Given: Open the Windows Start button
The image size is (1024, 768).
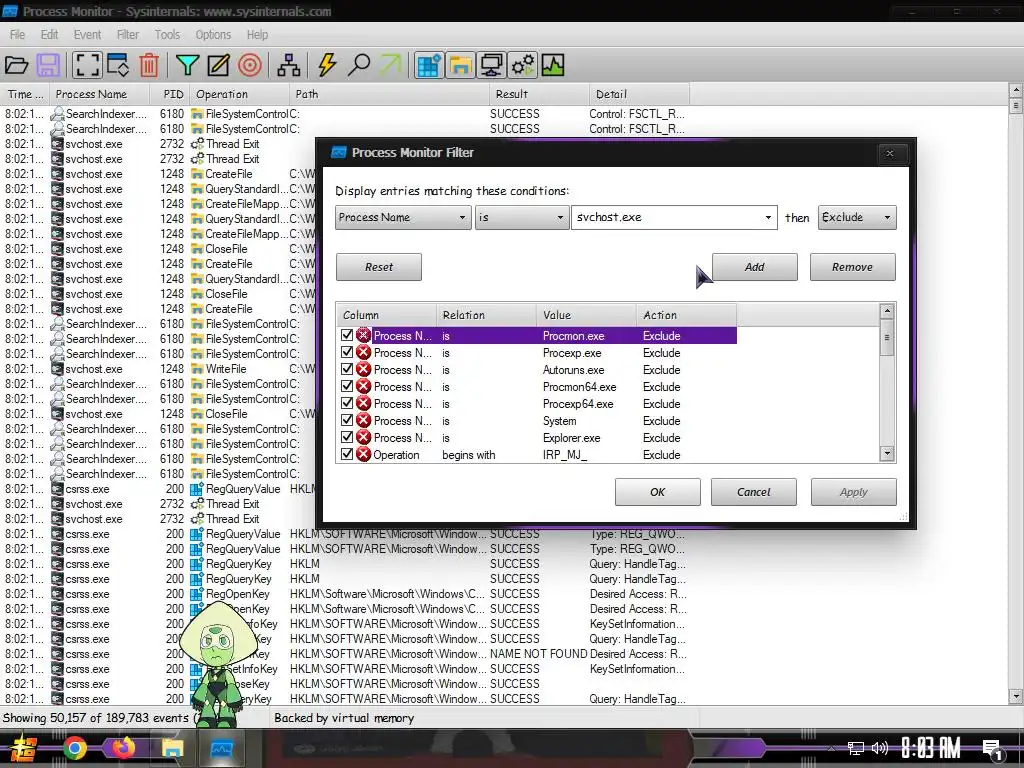Looking at the screenshot, I should (24, 748).
